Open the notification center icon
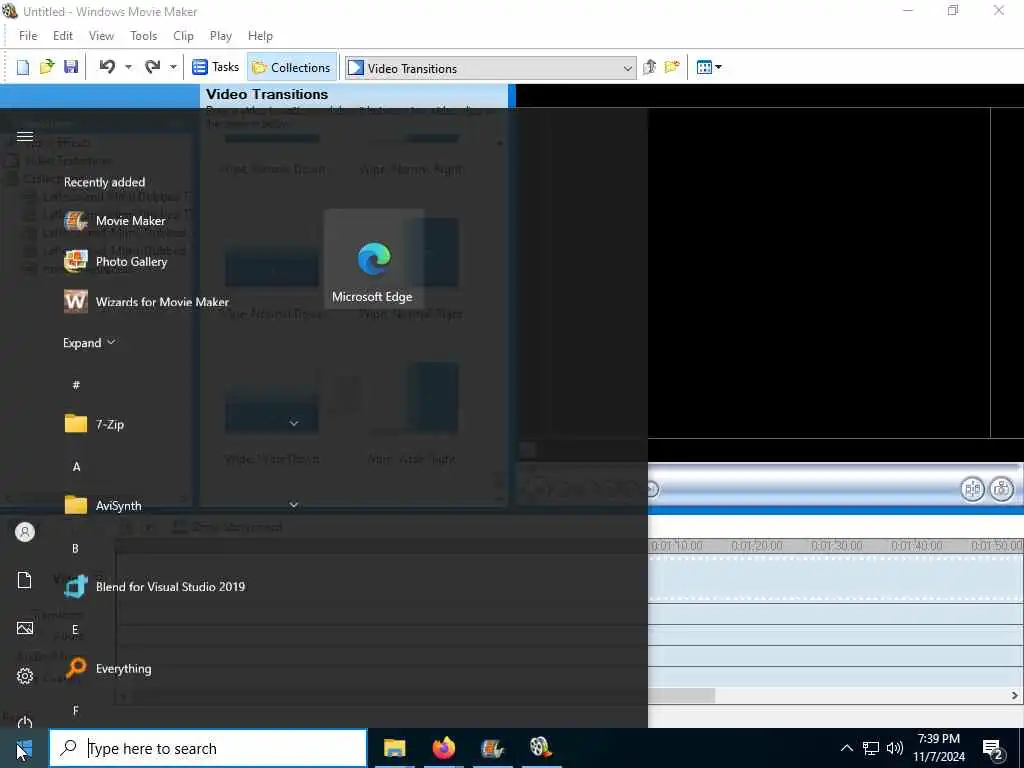Viewport: 1024px width, 768px height. click(x=993, y=749)
